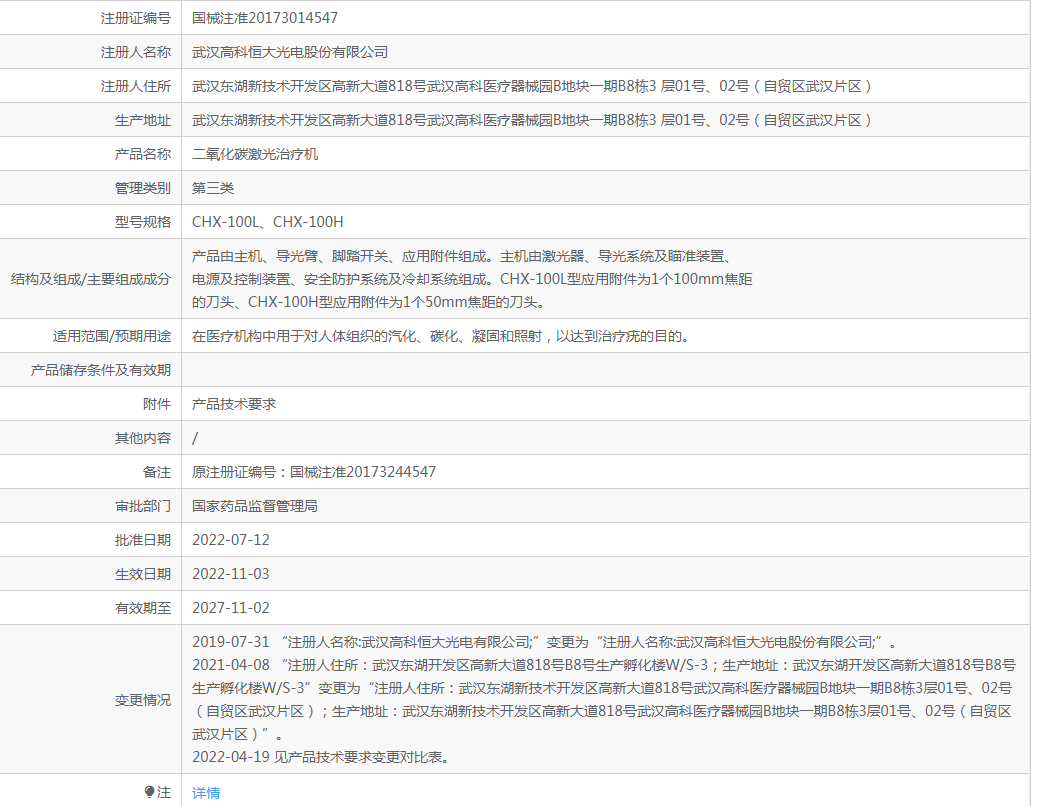Select registration number 国械注准20173014547
Viewport: 1043px width, 806px height.
pos(265,18)
